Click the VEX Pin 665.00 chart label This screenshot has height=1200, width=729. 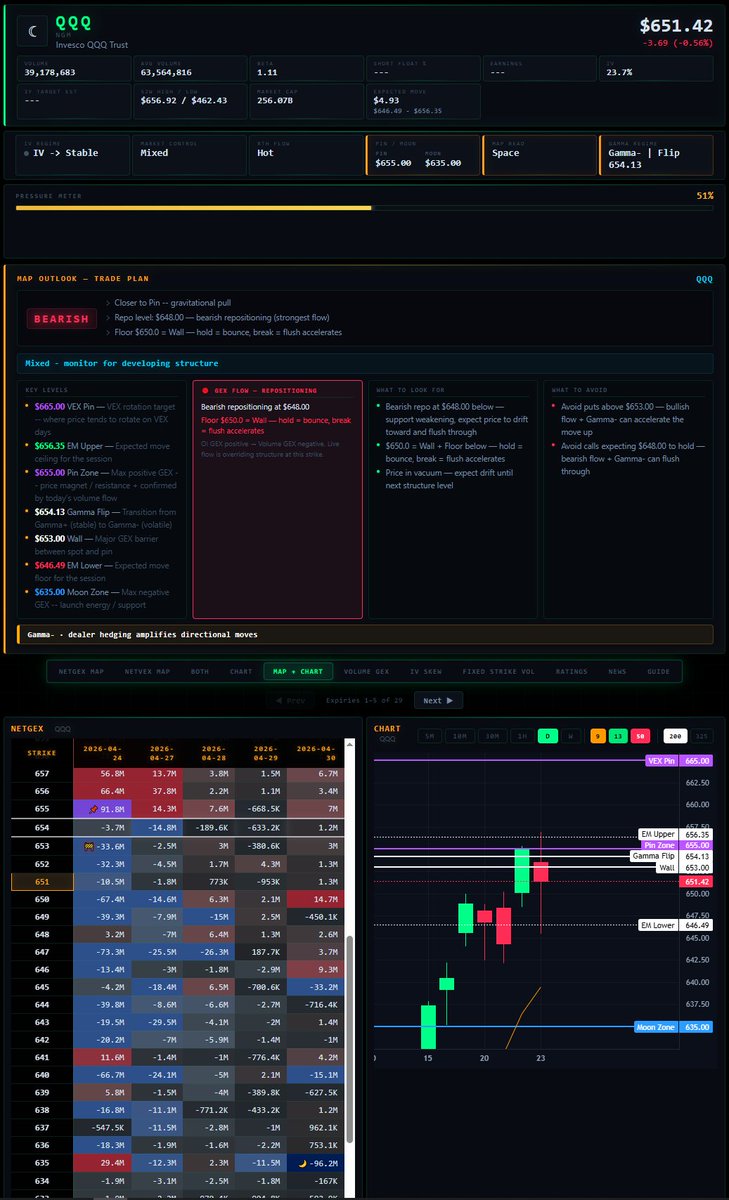coord(681,761)
